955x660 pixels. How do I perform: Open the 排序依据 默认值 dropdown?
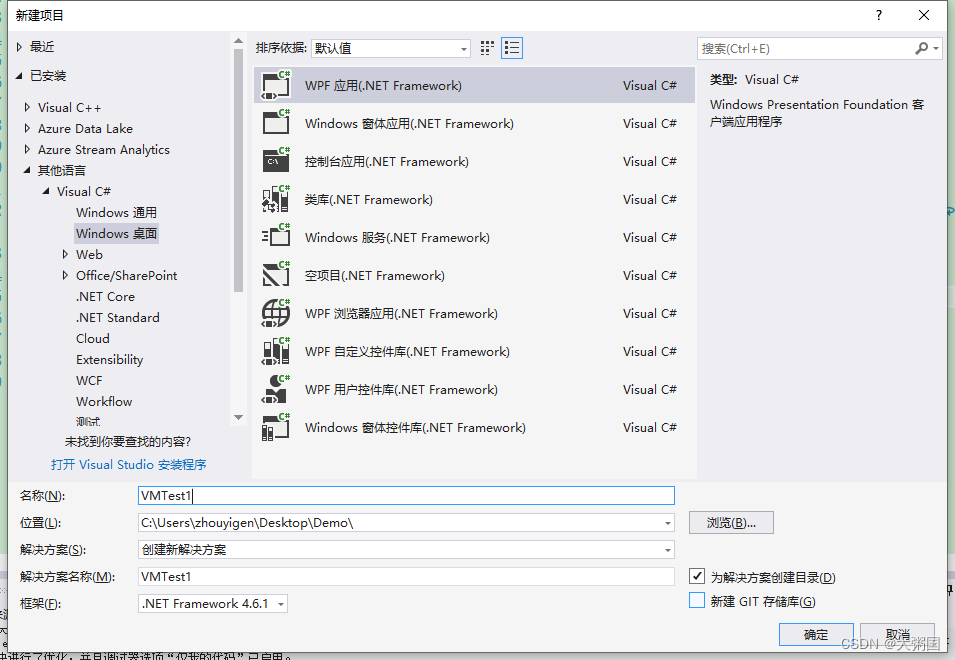point(390,48)
